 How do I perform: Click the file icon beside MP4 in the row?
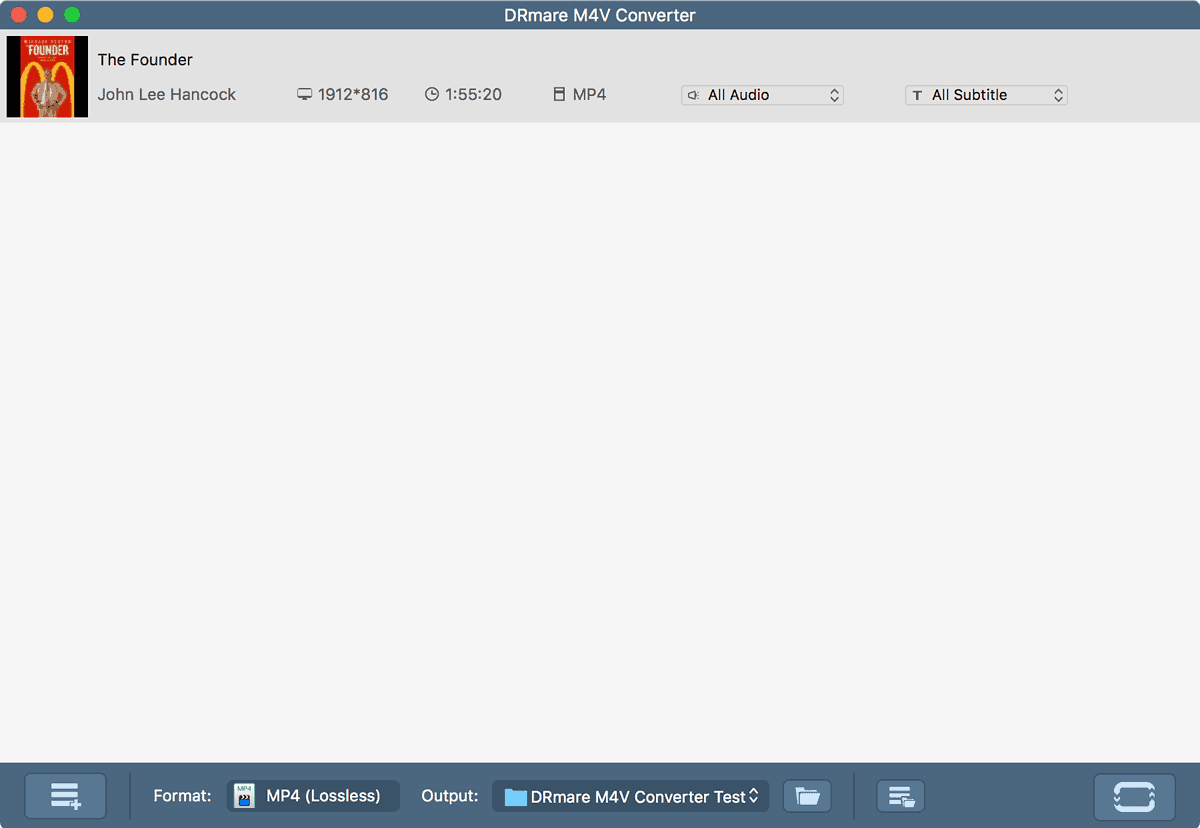[559, 95]
